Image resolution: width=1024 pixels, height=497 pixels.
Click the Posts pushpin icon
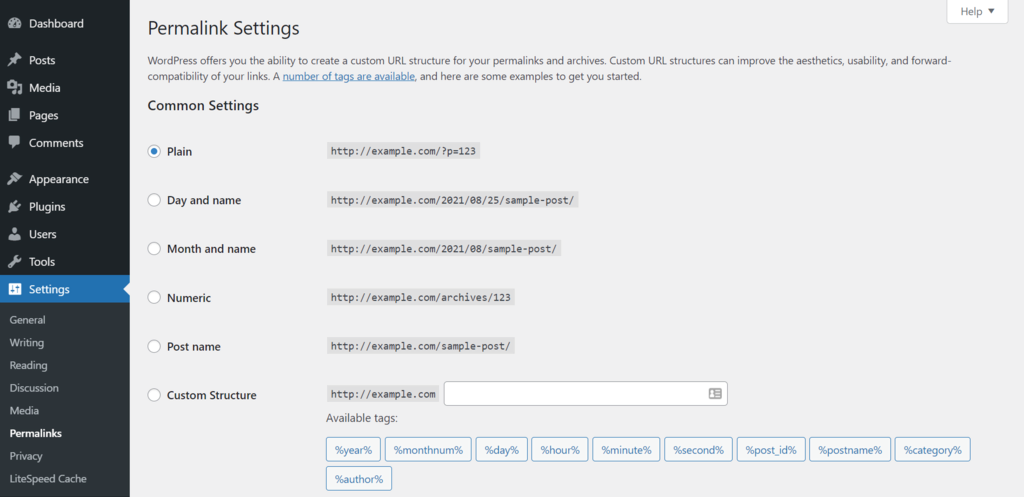click(15, 60)
